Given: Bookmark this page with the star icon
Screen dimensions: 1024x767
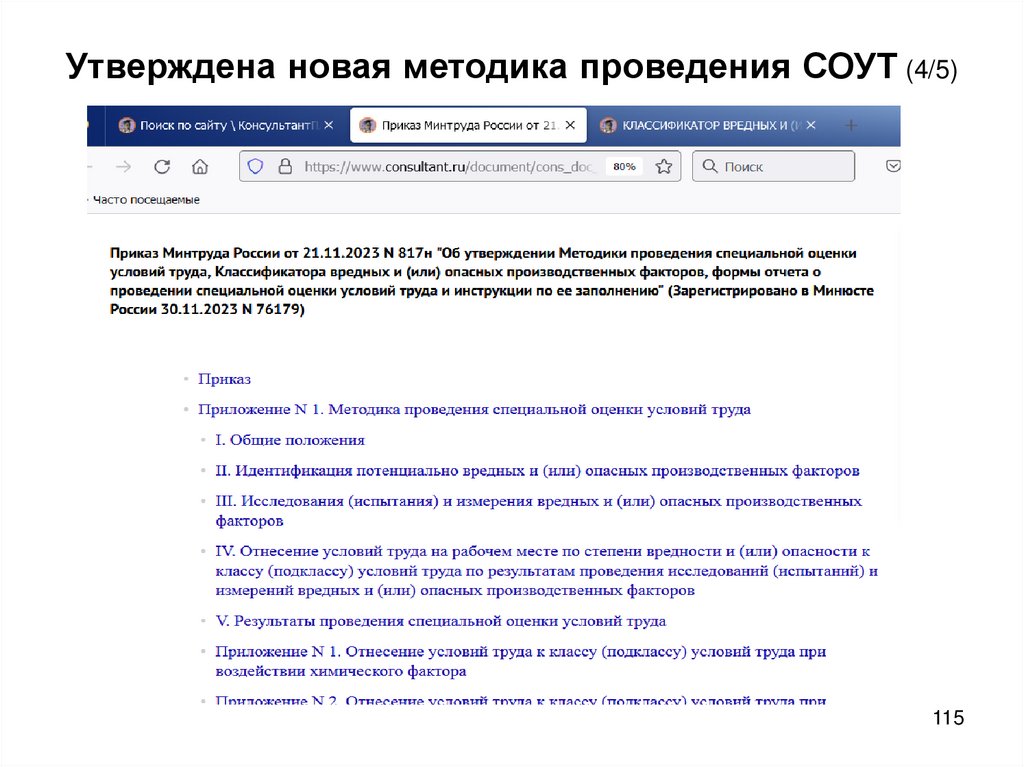Looking at the screenshot, I should 664,167.
